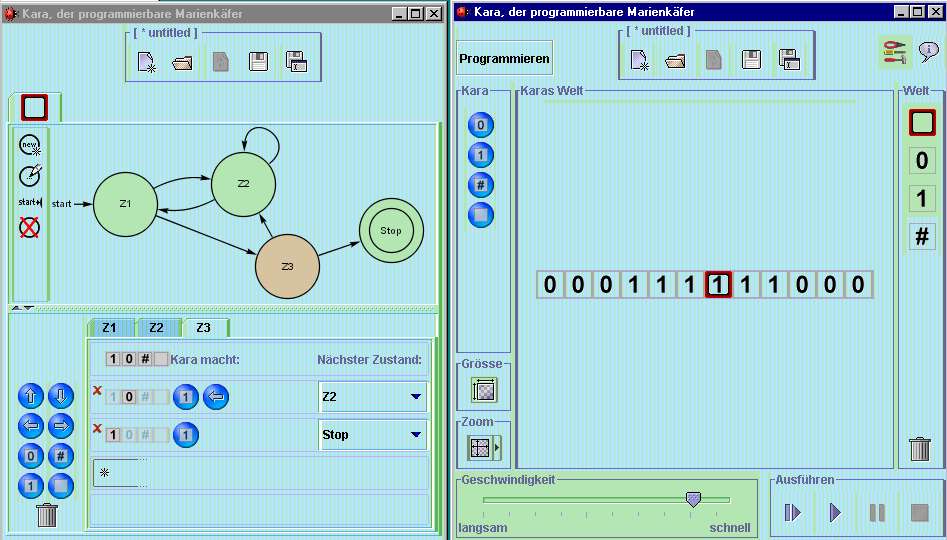Select the 0 symbol in Welt palette

tap(921, 161)
